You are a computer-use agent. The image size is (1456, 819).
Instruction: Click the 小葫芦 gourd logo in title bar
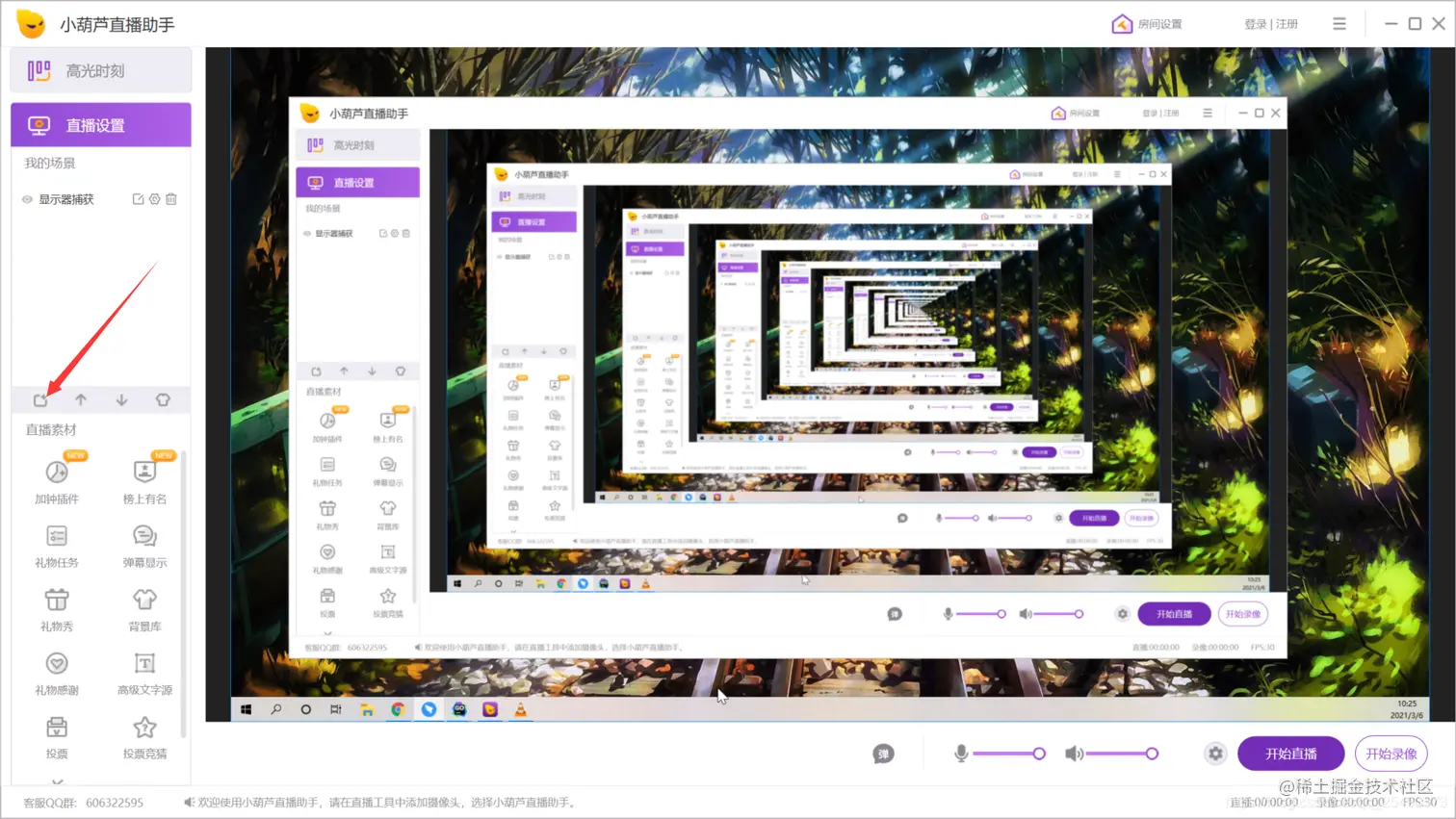[31, 23]
